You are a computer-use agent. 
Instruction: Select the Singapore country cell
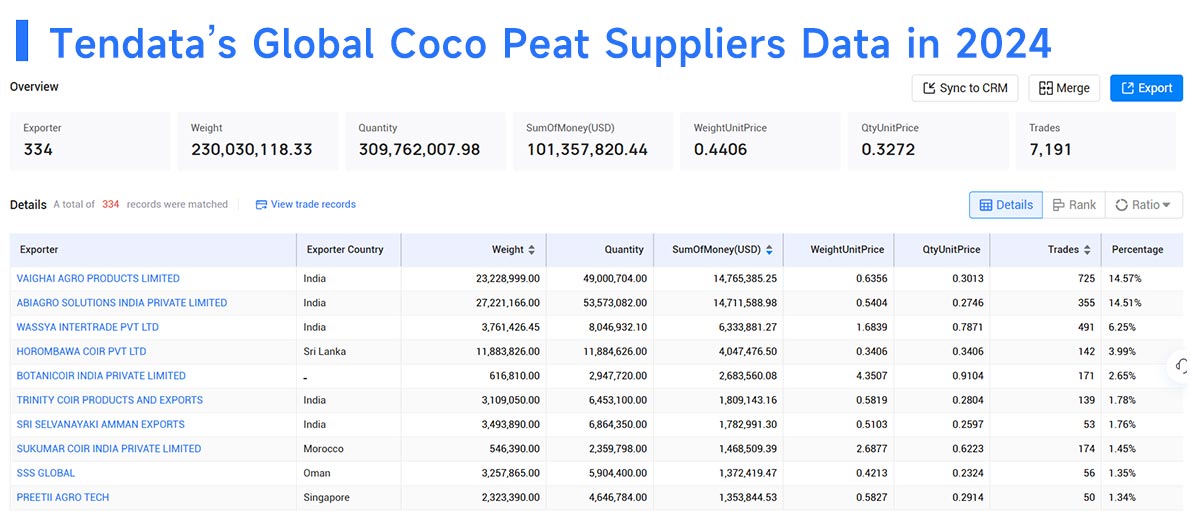click(348, 497)
